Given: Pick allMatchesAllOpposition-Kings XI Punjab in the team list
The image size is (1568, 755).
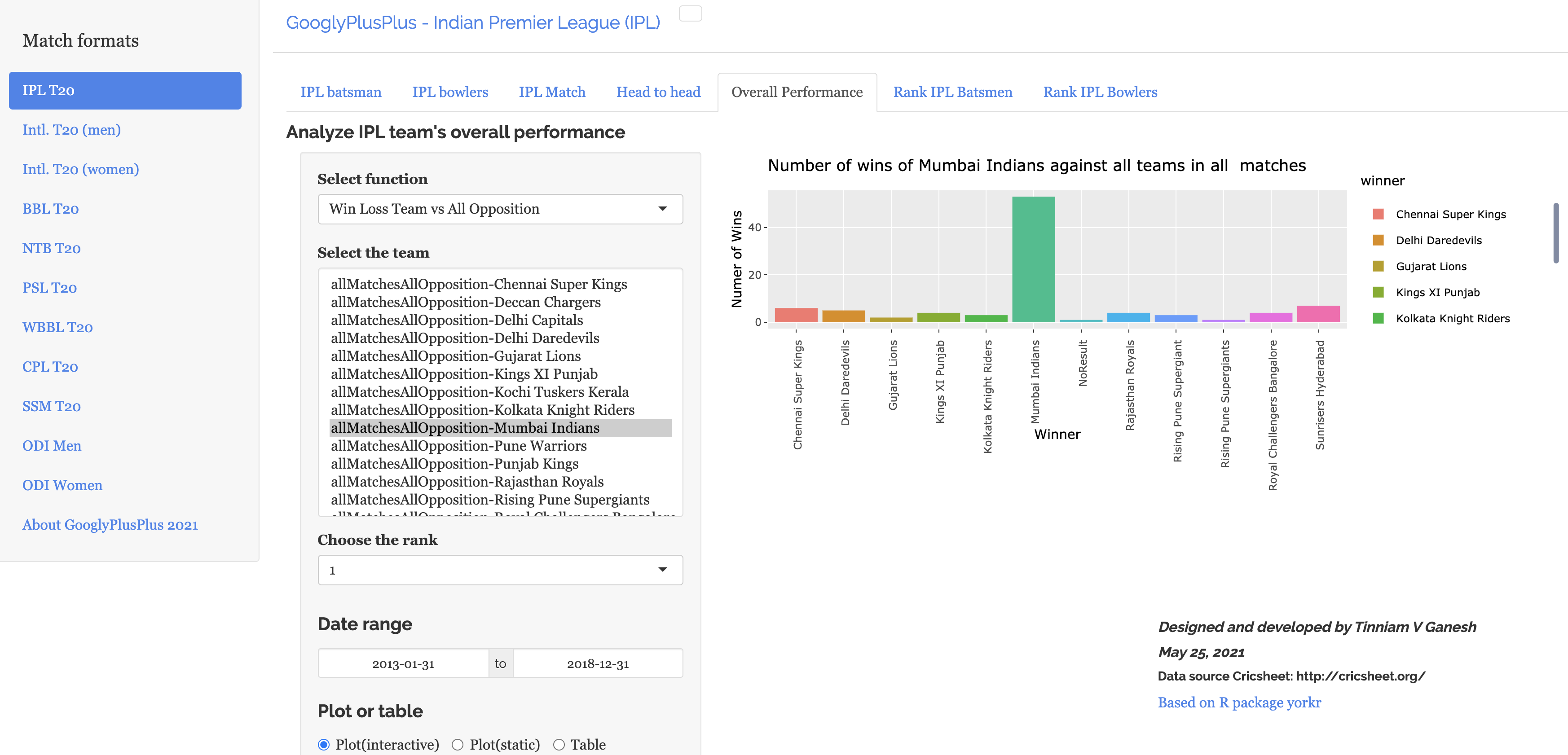Looking at the screenshot, I should point(464,374).
